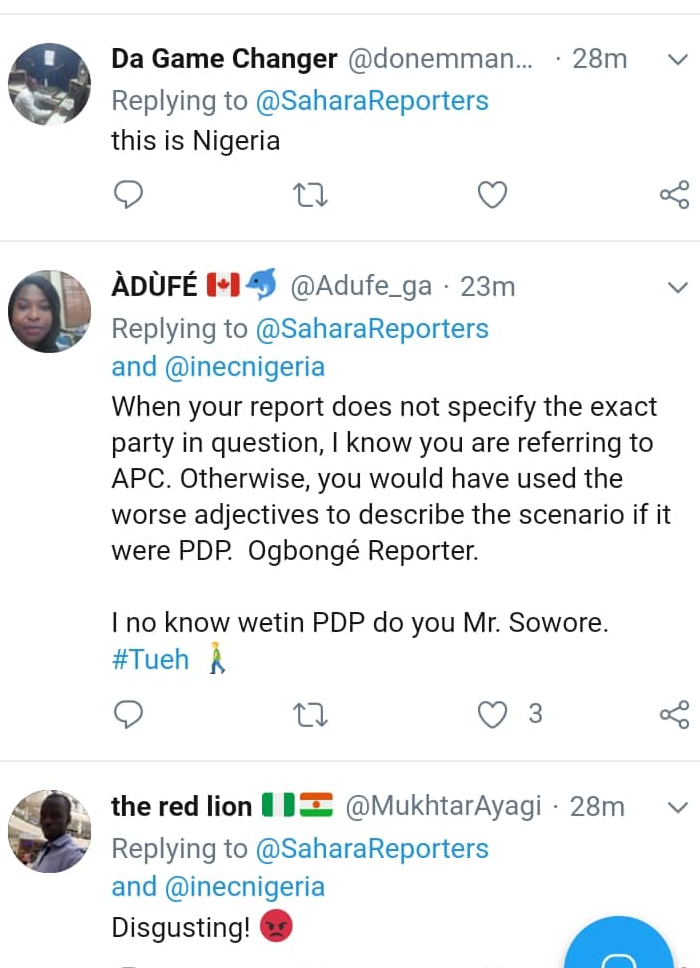
Task: View ÀDÙFÉ's profile picture
Action: pos(49,311)
